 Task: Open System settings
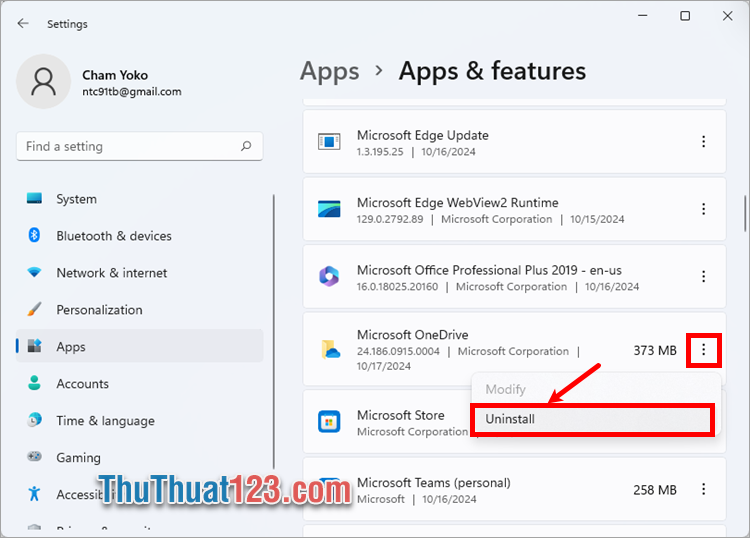[x=77, y=199]
